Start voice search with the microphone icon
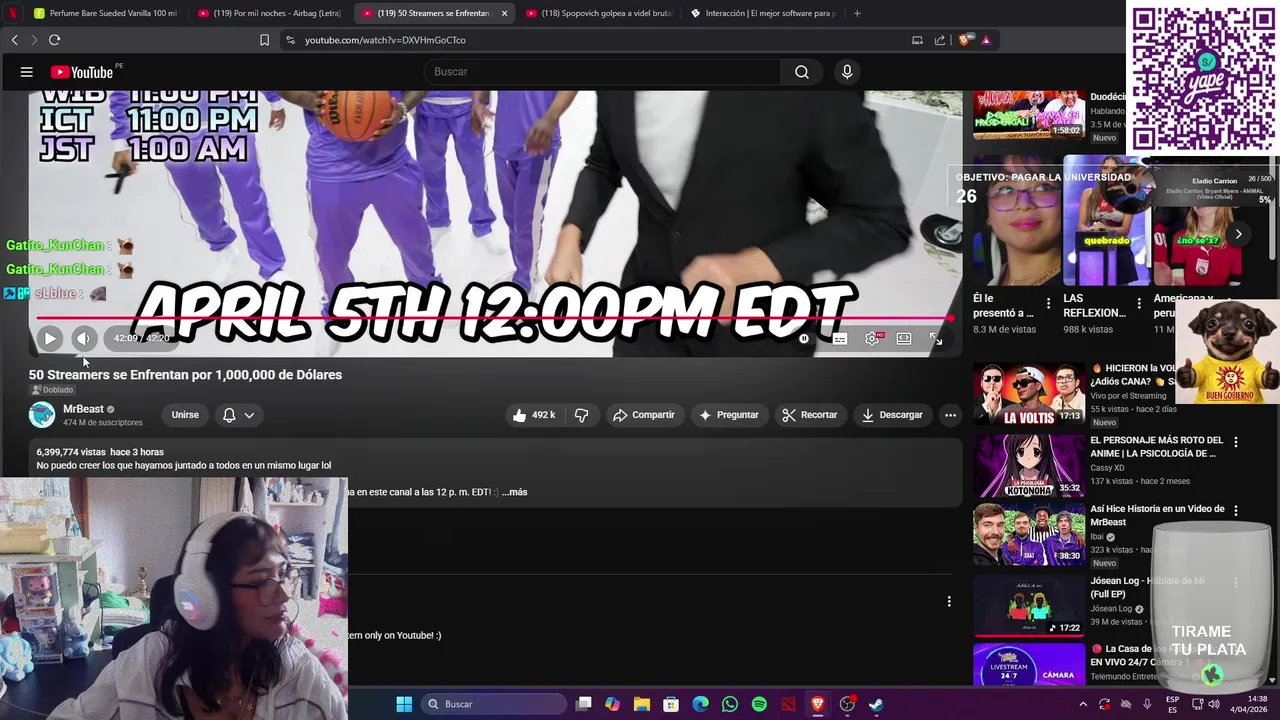The image size is (1280, 720). 847,72
